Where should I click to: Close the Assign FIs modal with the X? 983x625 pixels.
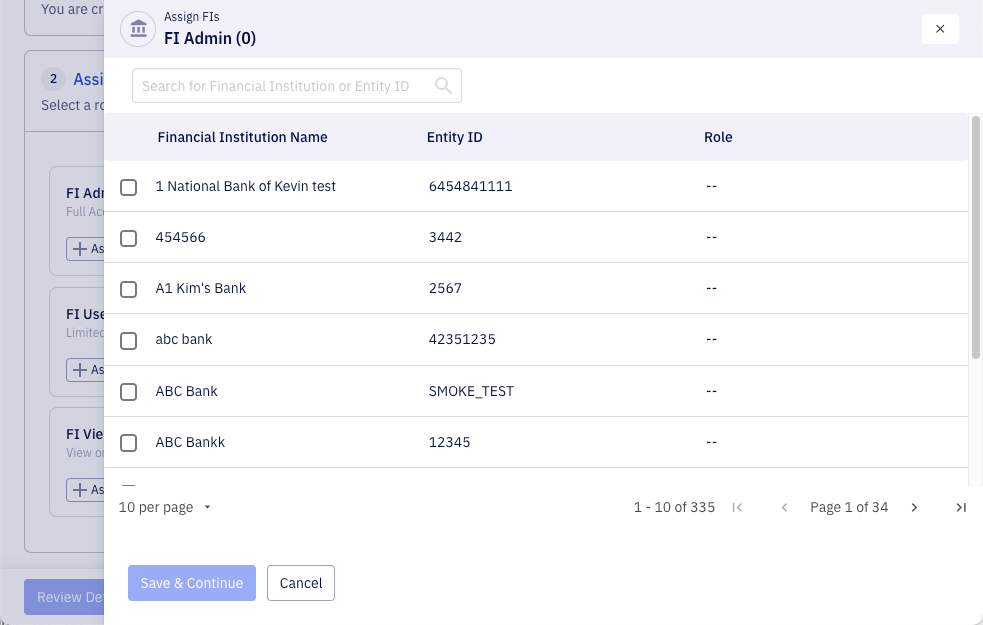pyautogui.click(x=940, y=29)
